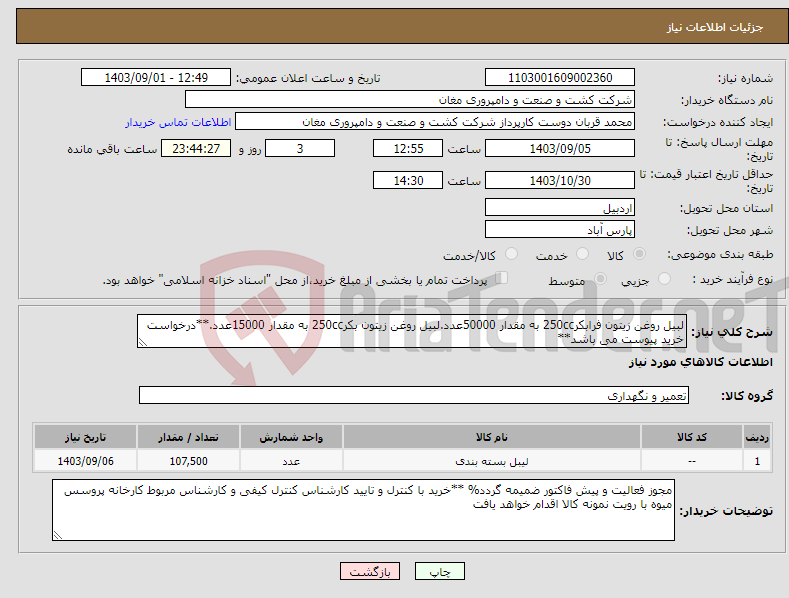Screen dimensions: 789x598
Task: Click the کد کالا column header
Action: [x=692, y=437]
